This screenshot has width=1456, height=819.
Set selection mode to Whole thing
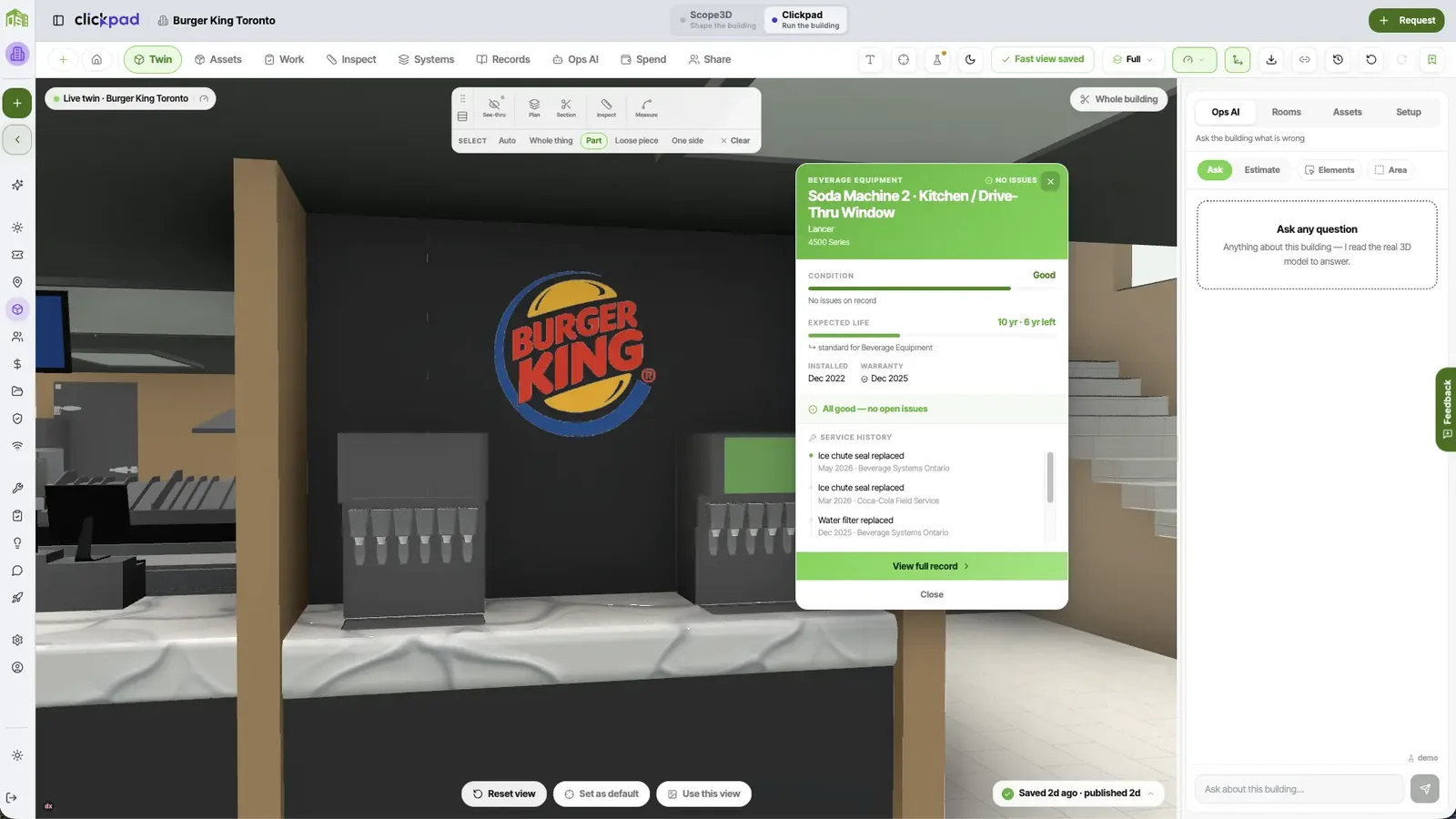[551, 141]
